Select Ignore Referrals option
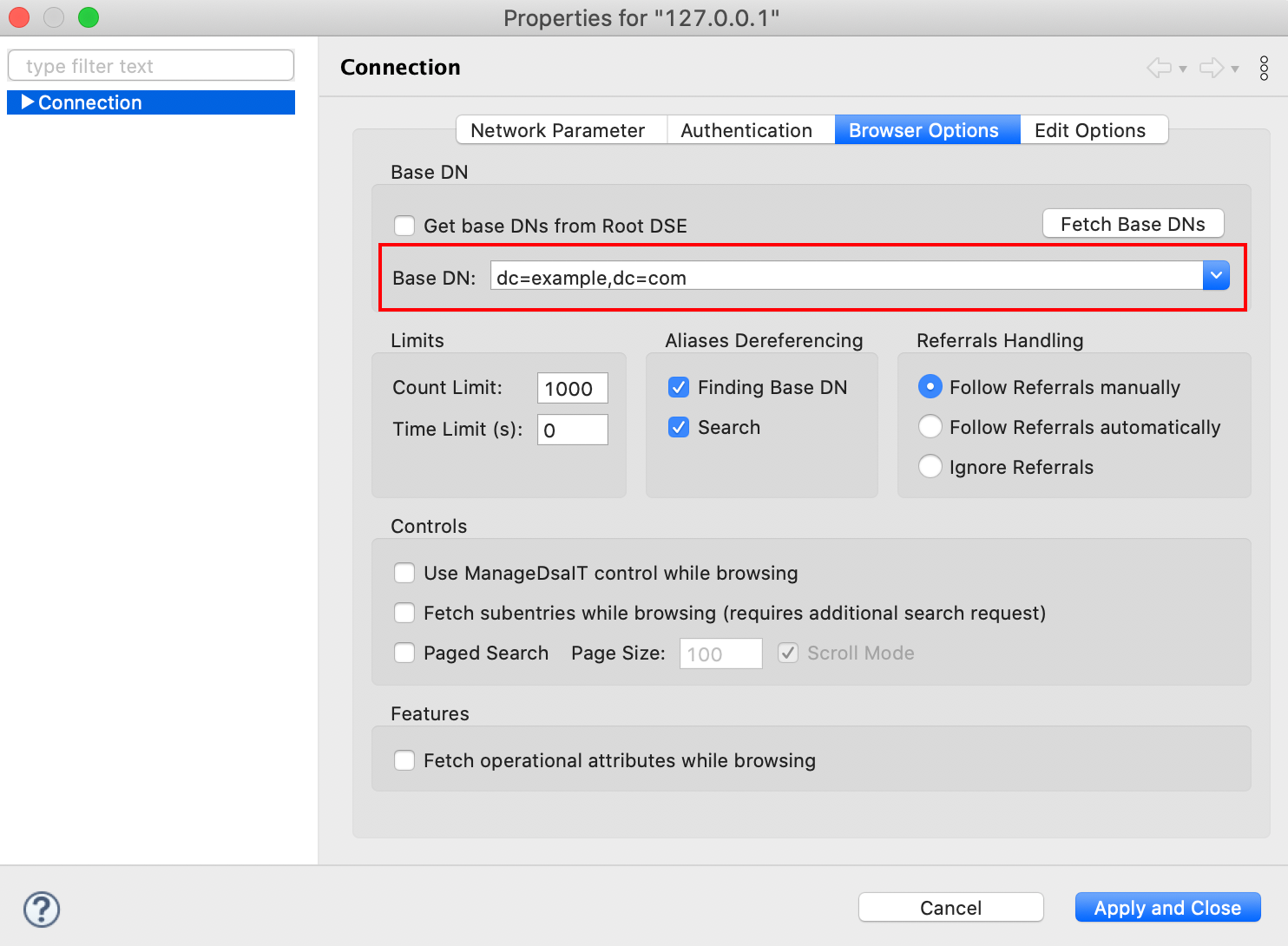1288x946 pixels. (x=930, y=467)
